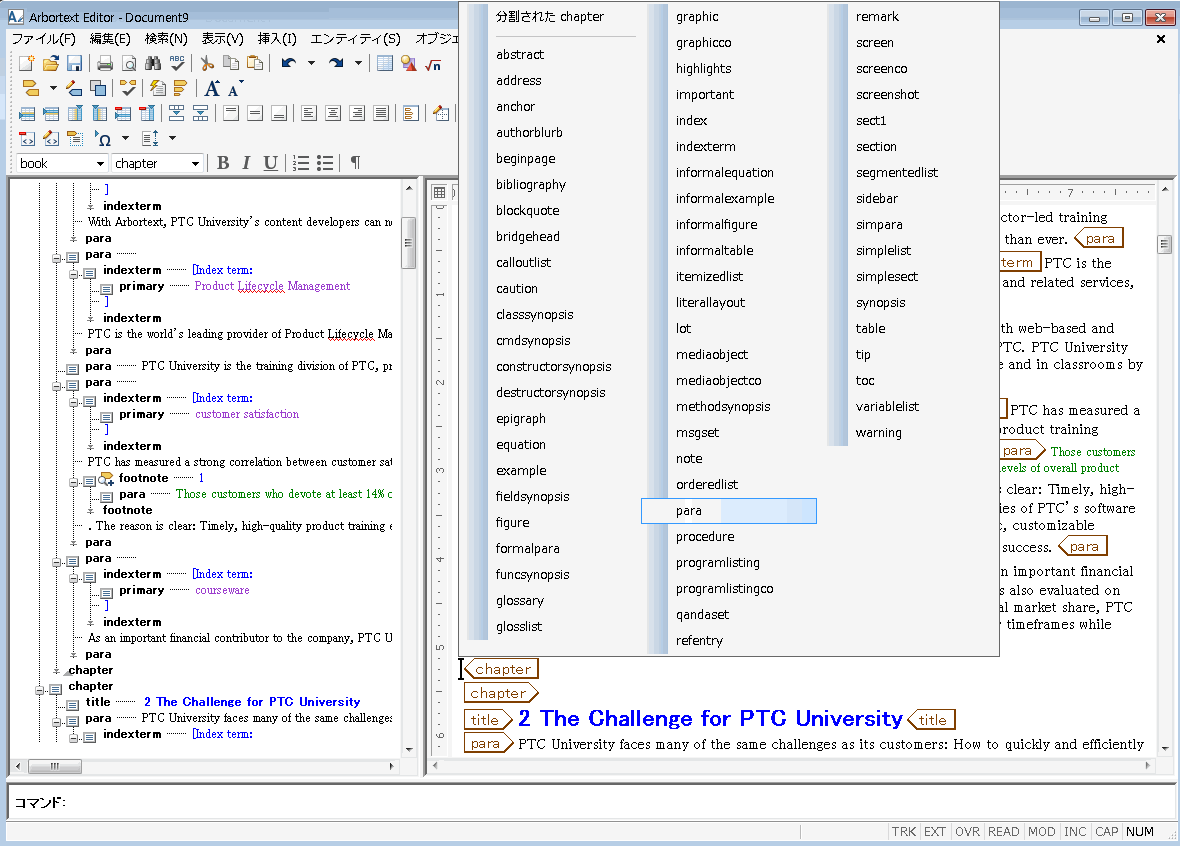This screenshot has height=846, width=1180.
Task: Open dropdown arrow beside line spacing icon
Action: [x=172, y=138]
